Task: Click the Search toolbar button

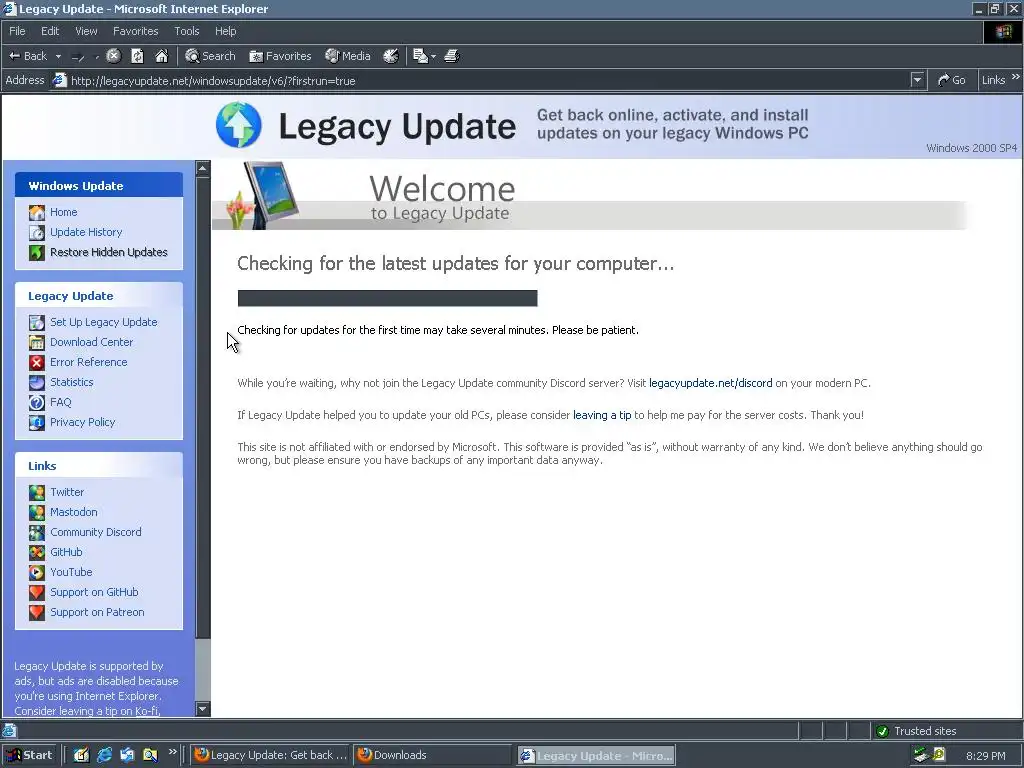Action: (x=210, y=56)
